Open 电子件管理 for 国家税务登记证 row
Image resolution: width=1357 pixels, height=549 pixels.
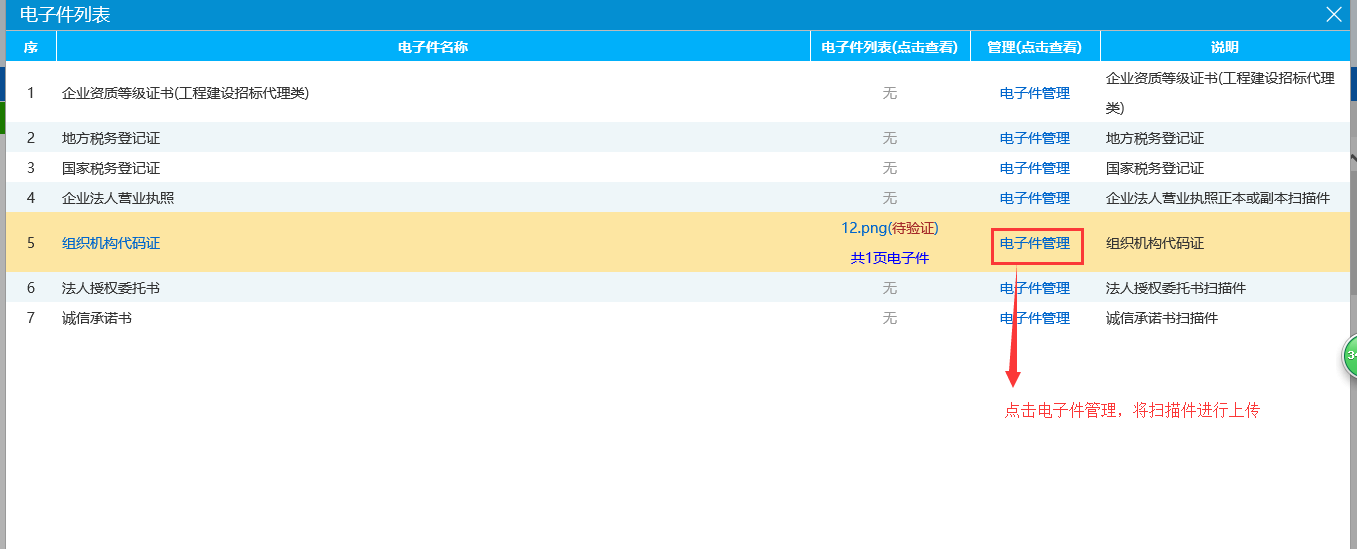pyautogui.click(x=1035, y=168)
